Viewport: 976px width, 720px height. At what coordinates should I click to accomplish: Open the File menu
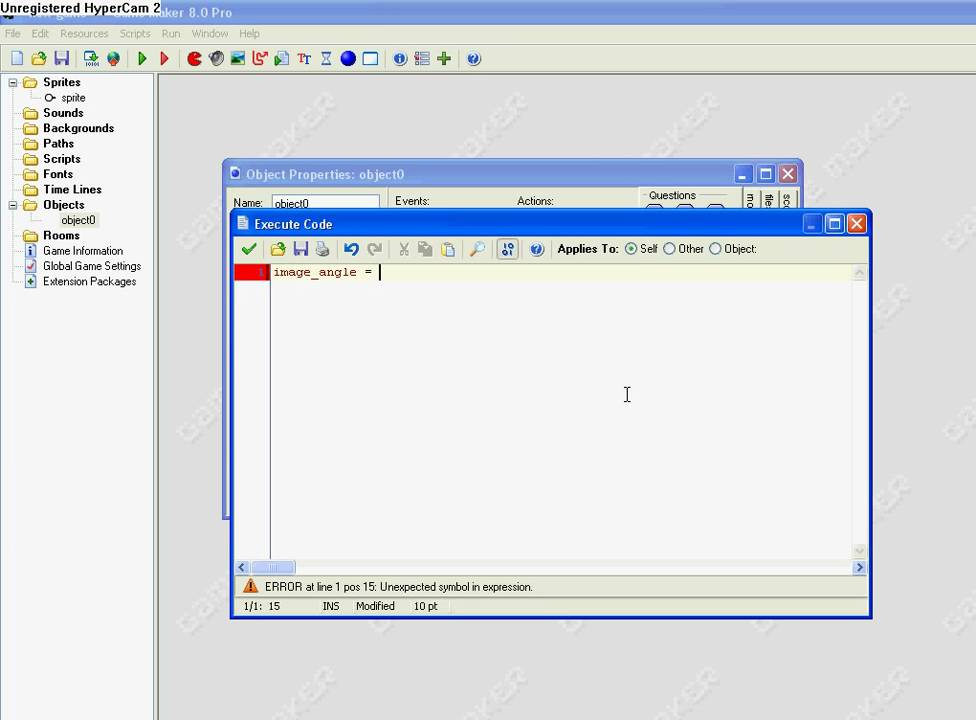pos(12,34)
